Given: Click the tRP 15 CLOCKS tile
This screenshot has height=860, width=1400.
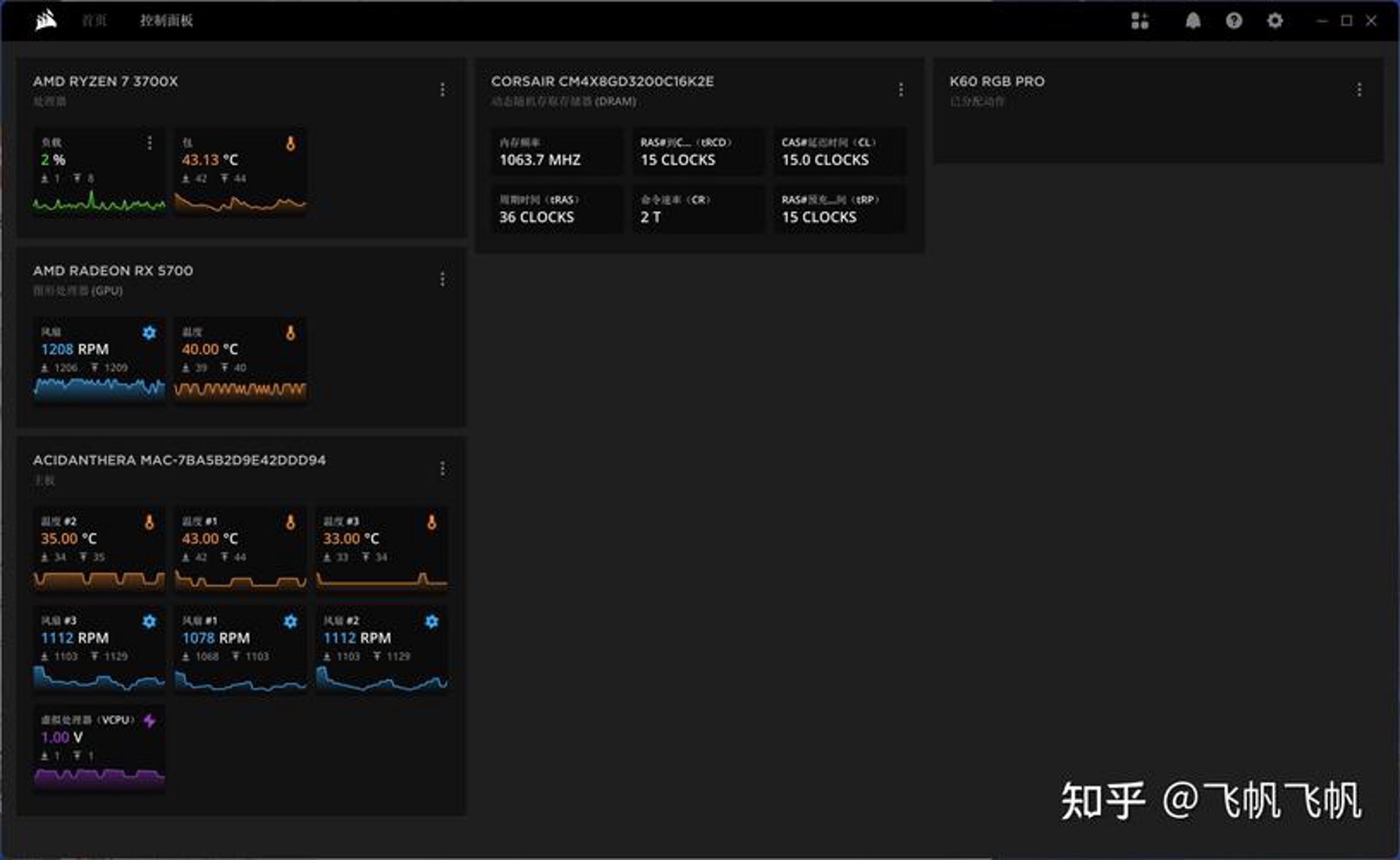Looking at the screenshot, I should coord(840,209).
